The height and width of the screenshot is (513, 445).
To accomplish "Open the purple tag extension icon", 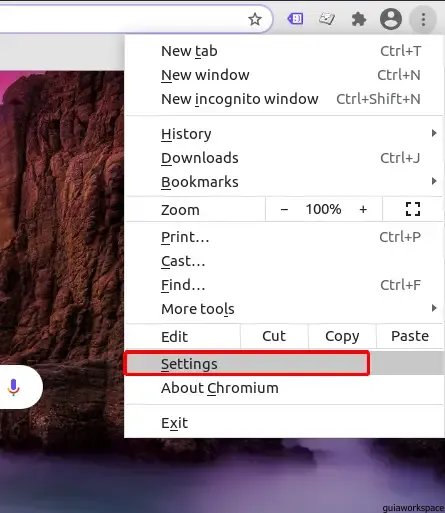I will click(295, 19).
